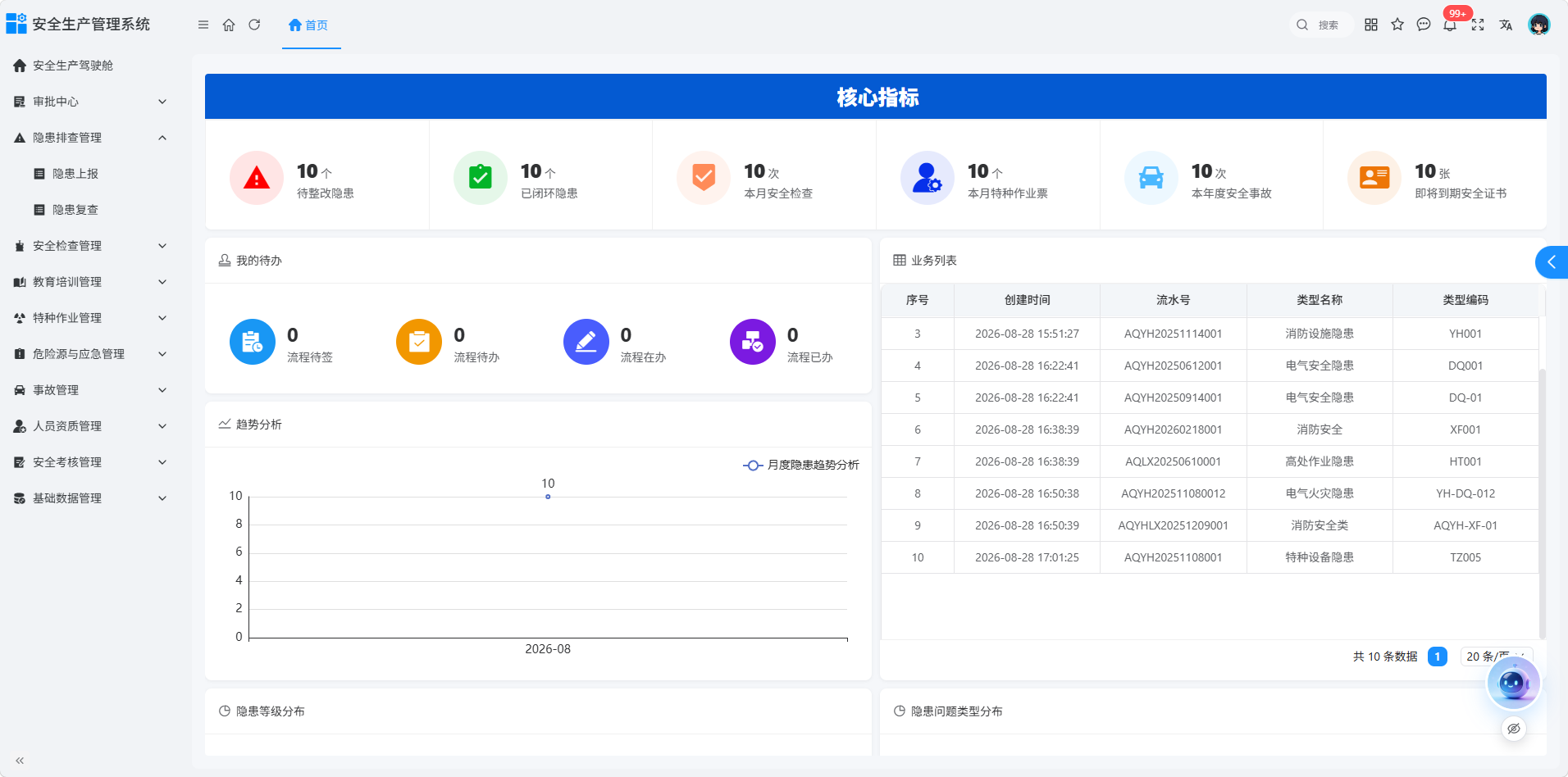Hide floating assistant via crossed-eye icon
The height and width of the screenshot is (777, 1568).
point(1514,729)
